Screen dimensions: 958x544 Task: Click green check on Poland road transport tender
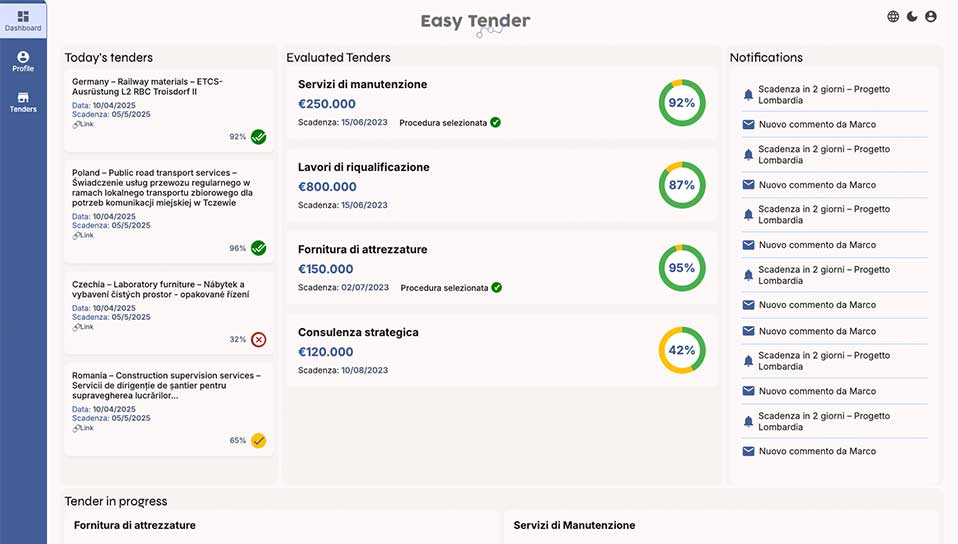pos(258,248)
